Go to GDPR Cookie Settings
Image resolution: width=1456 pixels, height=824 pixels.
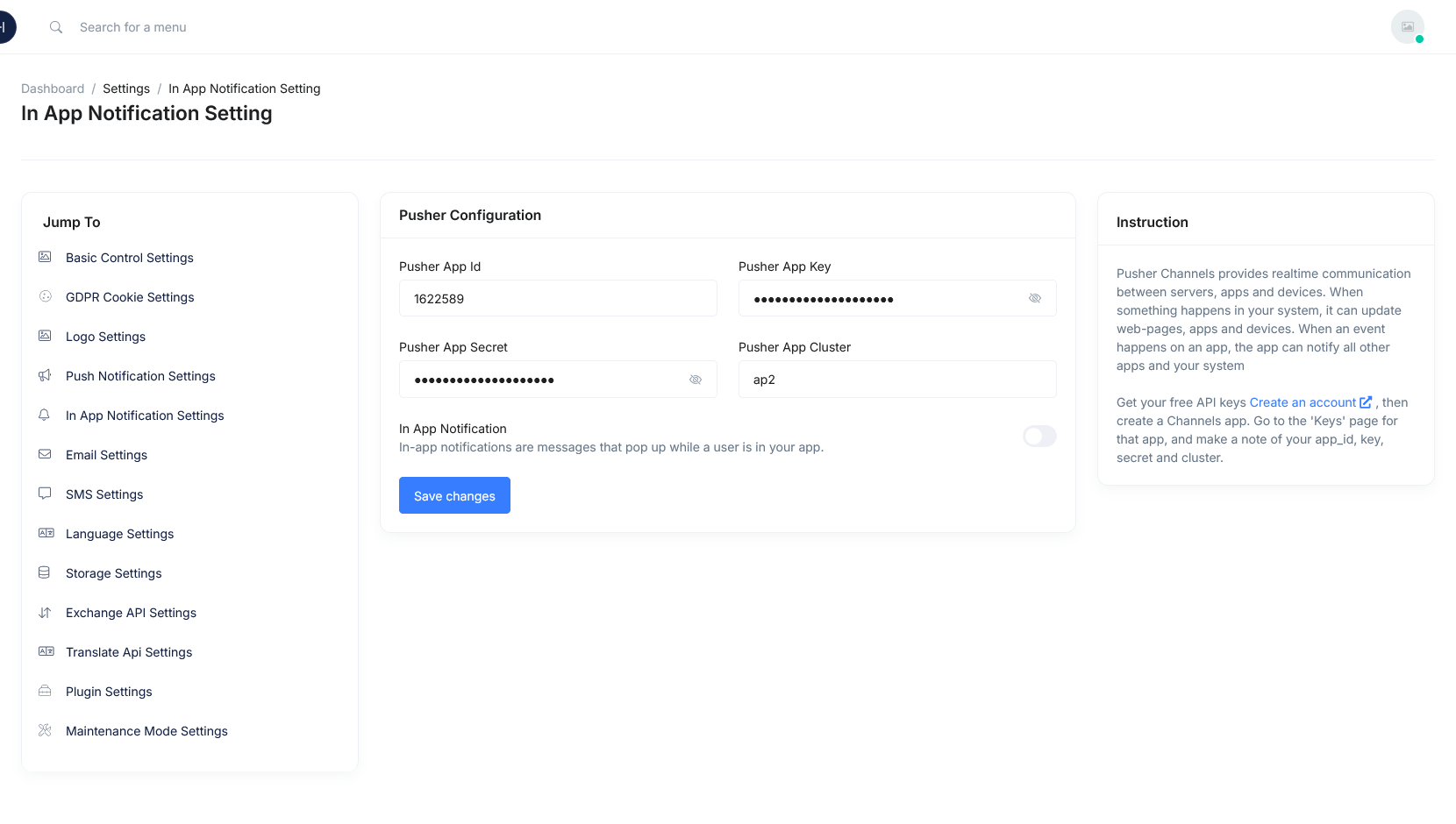[130, 297]
